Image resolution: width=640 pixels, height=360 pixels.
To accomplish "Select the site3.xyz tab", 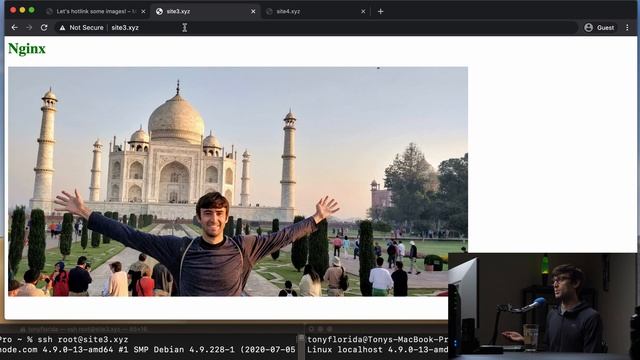I will [x=205, y=11].
